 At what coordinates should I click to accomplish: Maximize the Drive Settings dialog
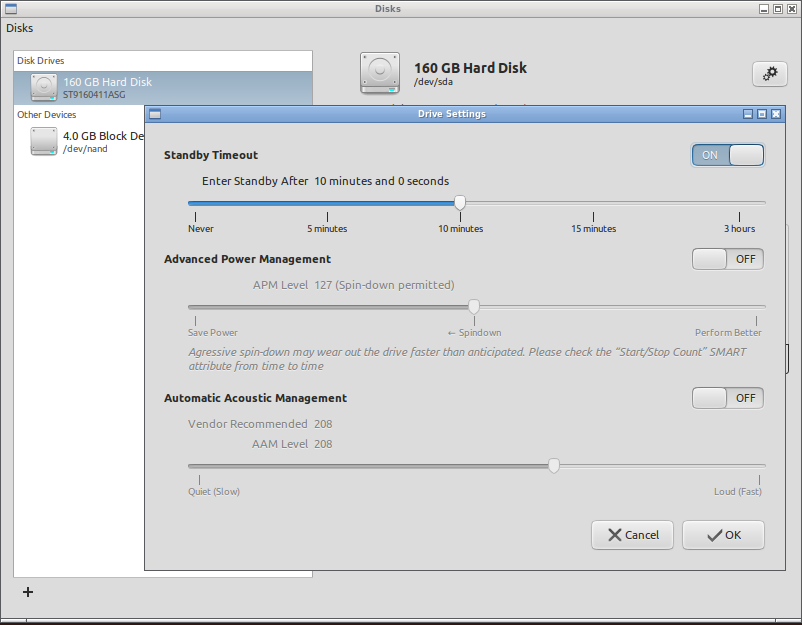coord(762,114)
